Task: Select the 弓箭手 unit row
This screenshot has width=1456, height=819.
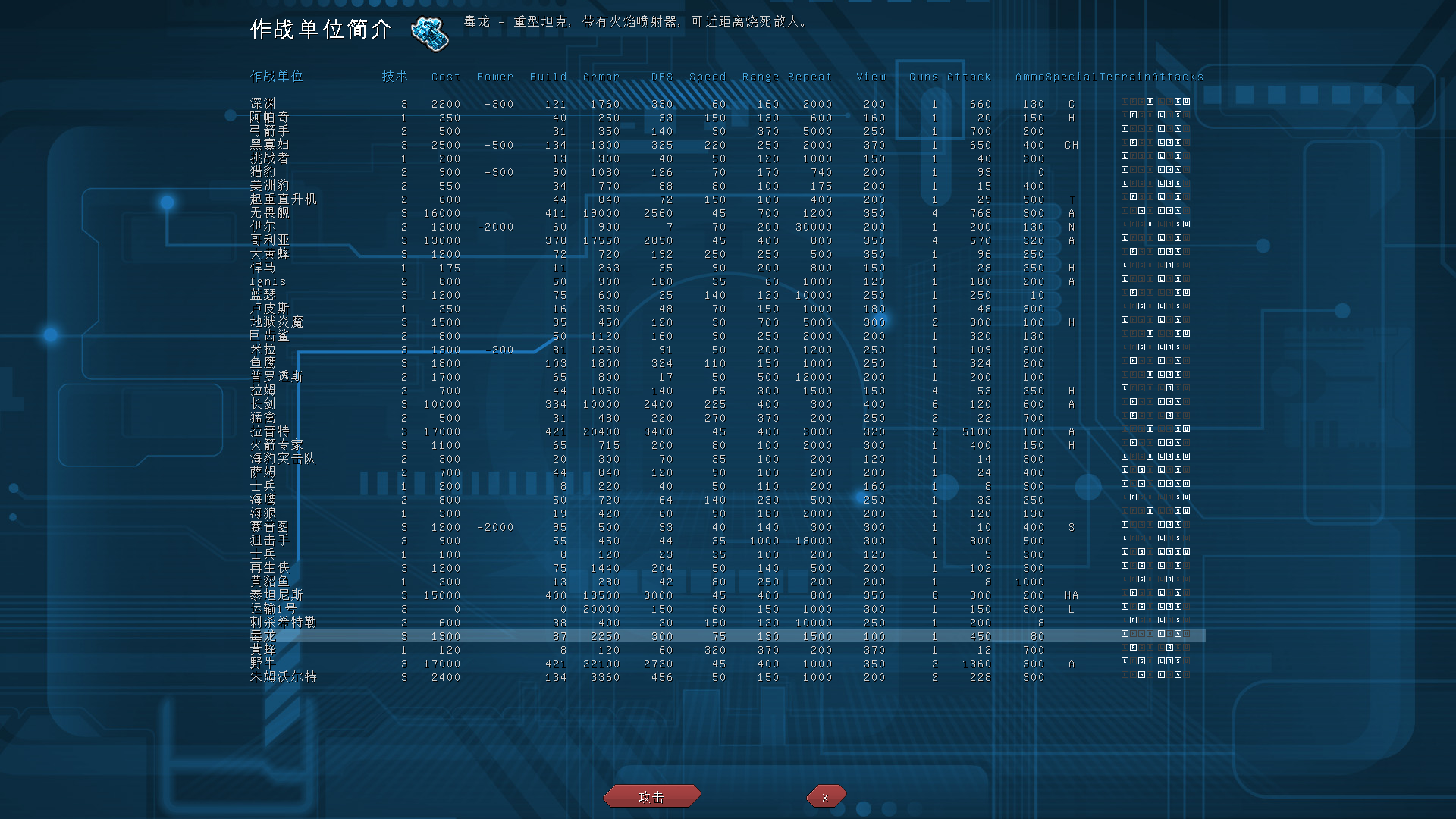Action: tap(727, 131)
